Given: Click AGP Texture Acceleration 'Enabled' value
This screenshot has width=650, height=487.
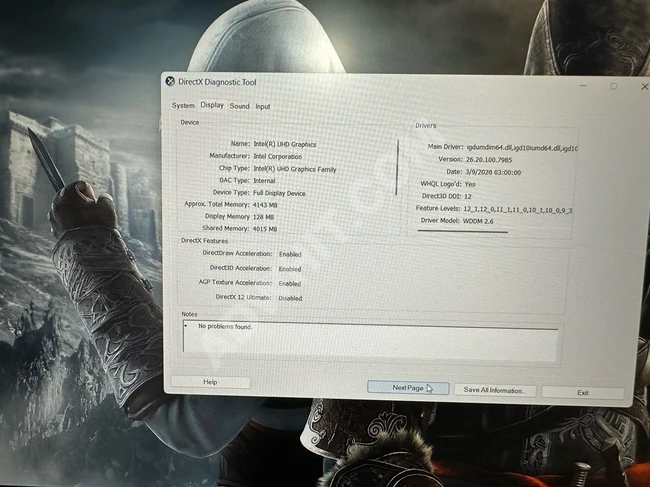Looking at the screenshot, I should [x=289, y=284].
